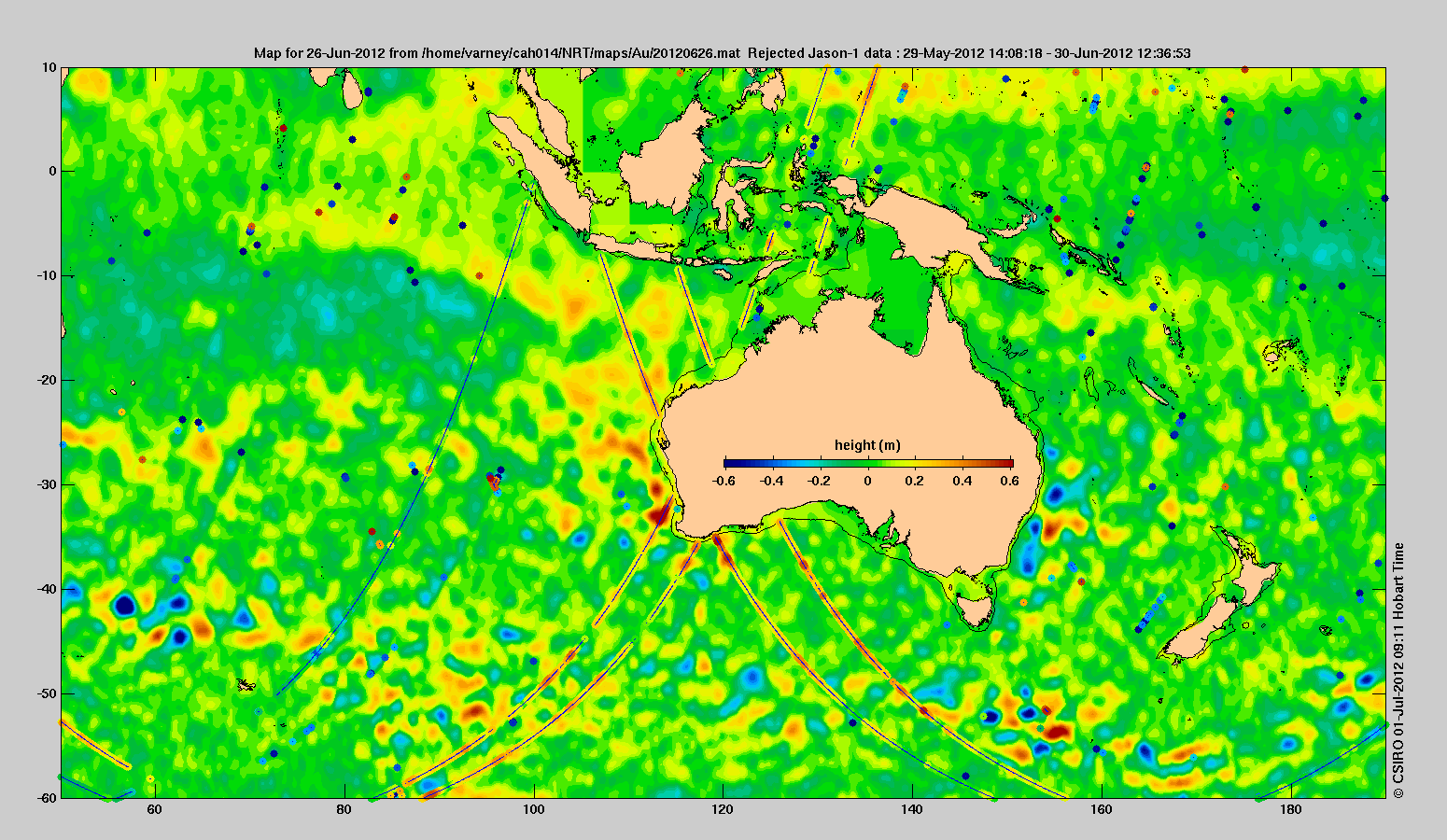The height and width of the screenshot is (840, 1447).
Task: Click longitude axis label 140
Action: point(912,809)
